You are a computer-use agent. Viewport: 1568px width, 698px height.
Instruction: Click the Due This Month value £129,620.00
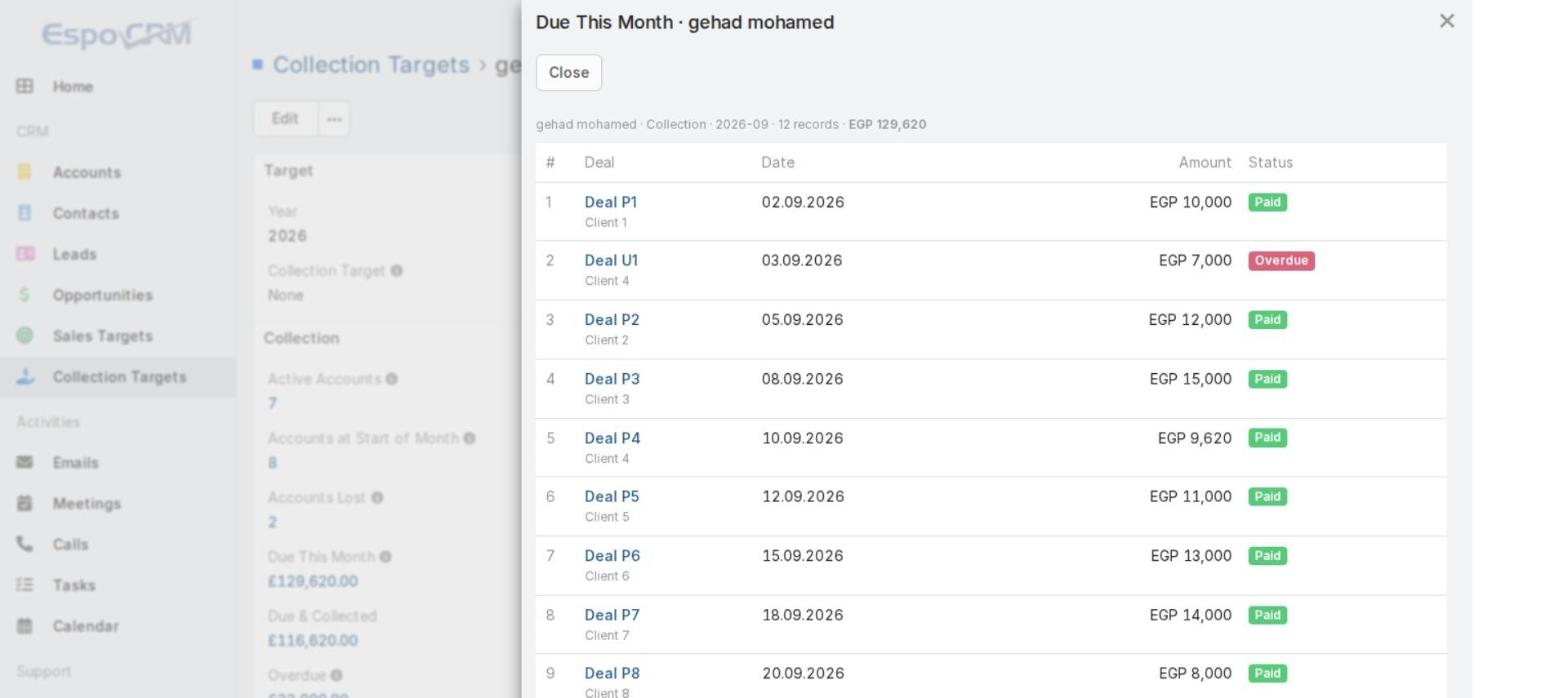pyautogui.click(x=313, y=581)
